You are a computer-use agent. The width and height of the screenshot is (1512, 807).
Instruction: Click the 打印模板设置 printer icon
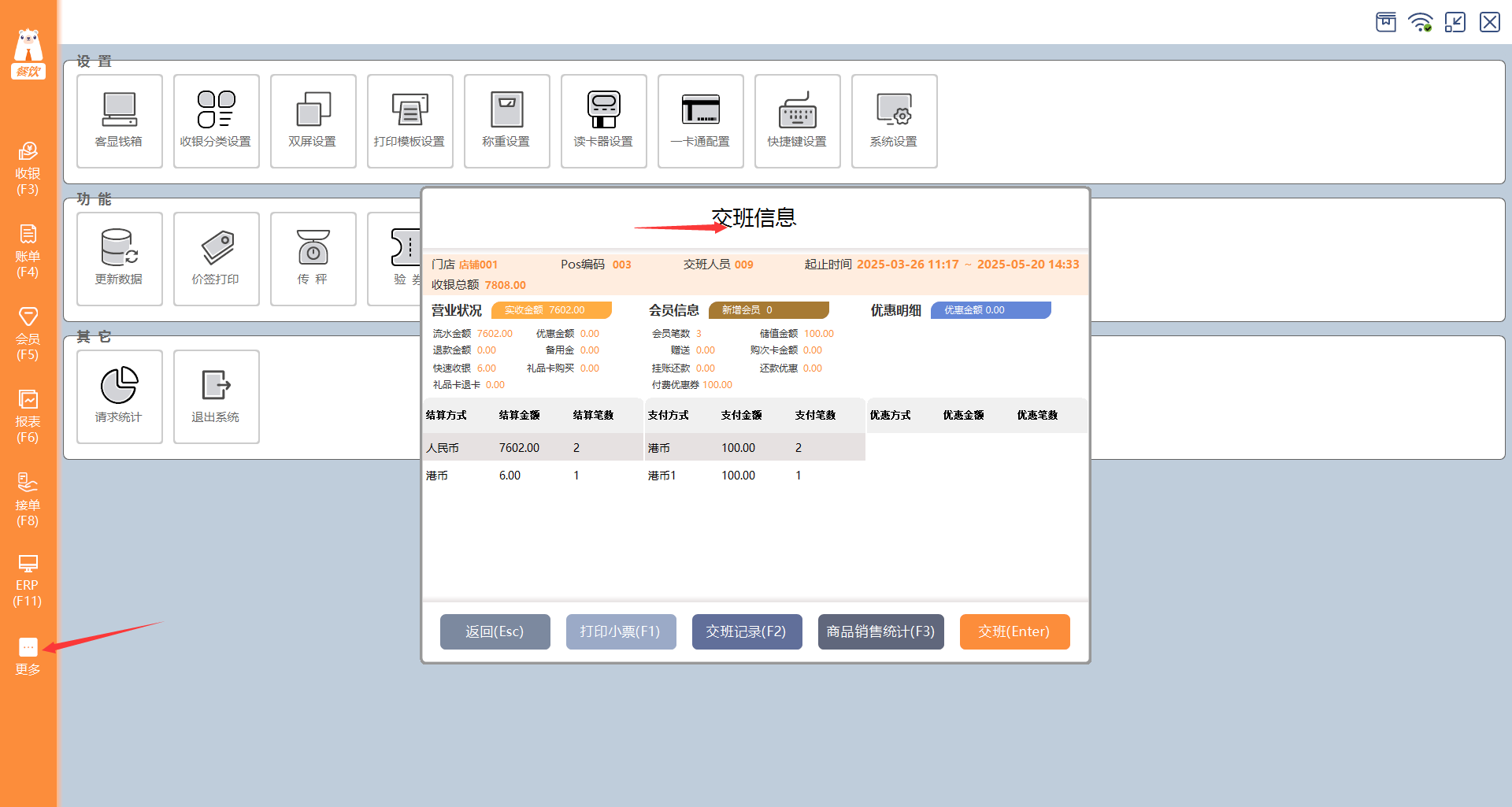[x=409, y=111]
